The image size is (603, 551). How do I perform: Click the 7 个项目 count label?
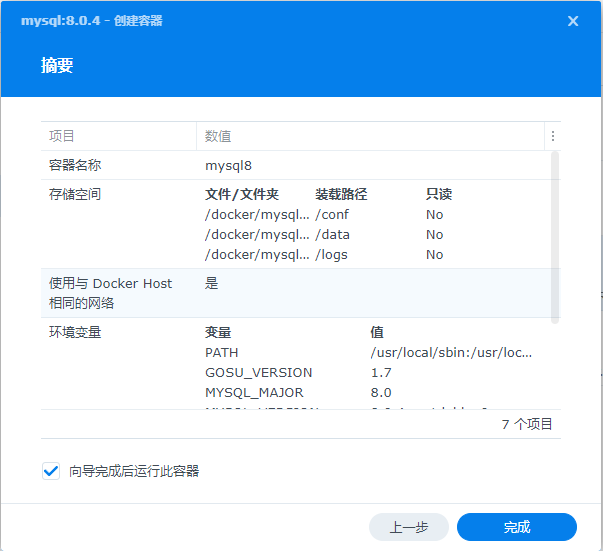click(x=527, y=424)
